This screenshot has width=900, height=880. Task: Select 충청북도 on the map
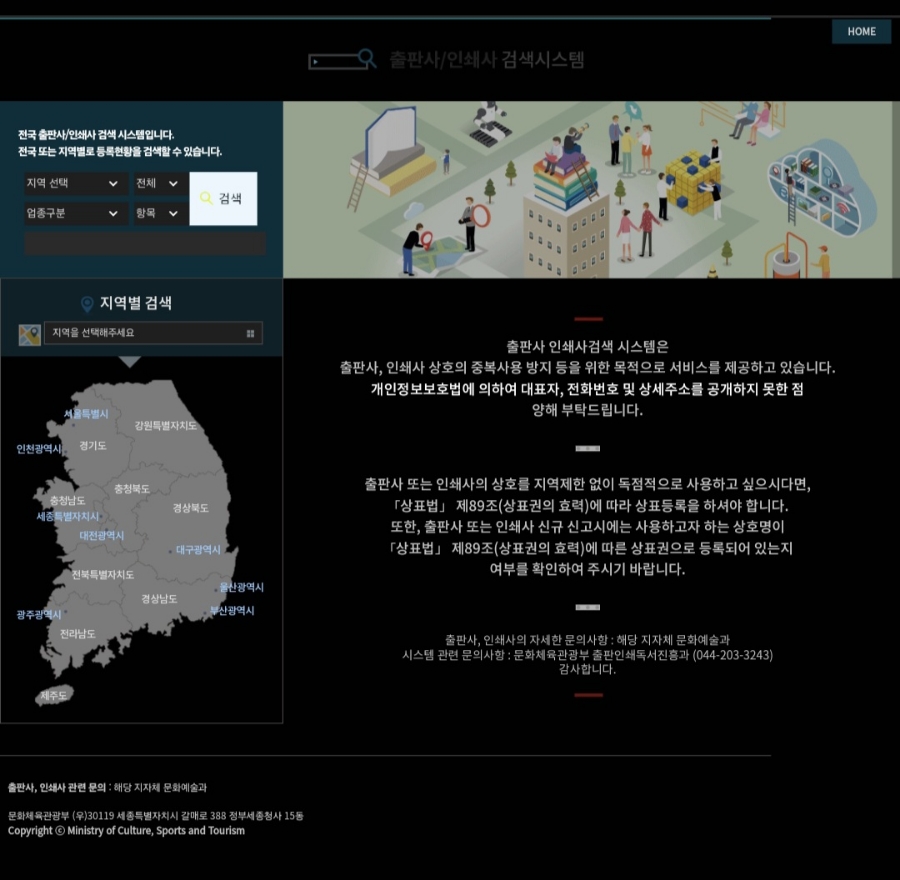click(132, 489)
